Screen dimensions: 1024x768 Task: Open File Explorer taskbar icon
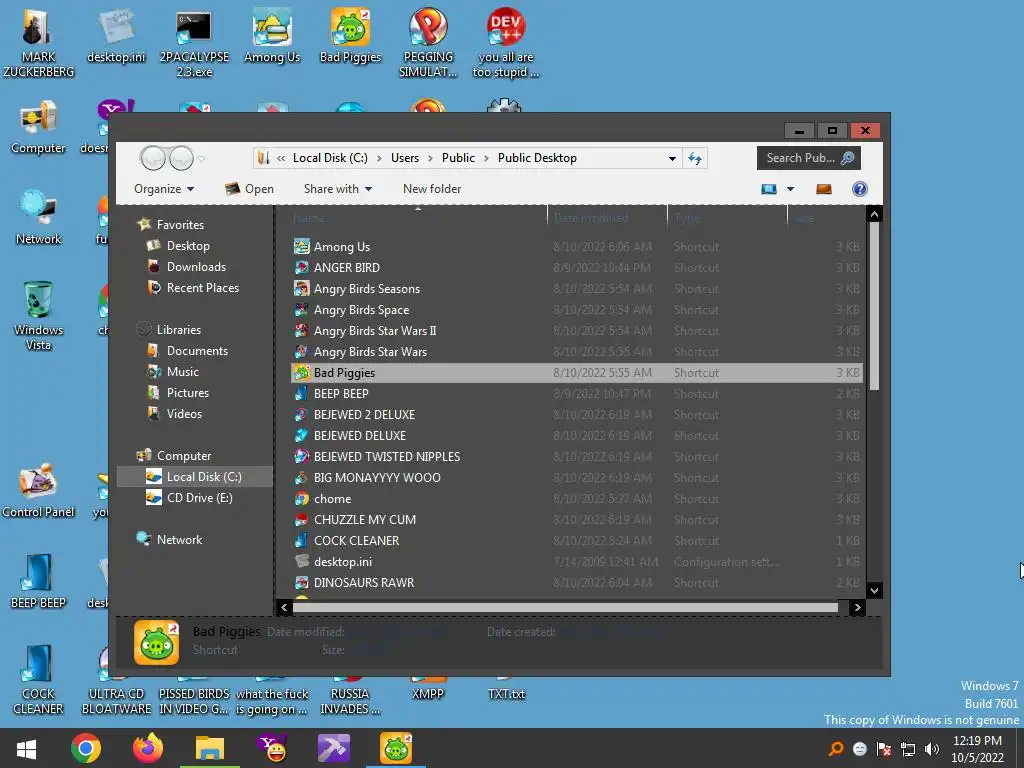point(210,748)
